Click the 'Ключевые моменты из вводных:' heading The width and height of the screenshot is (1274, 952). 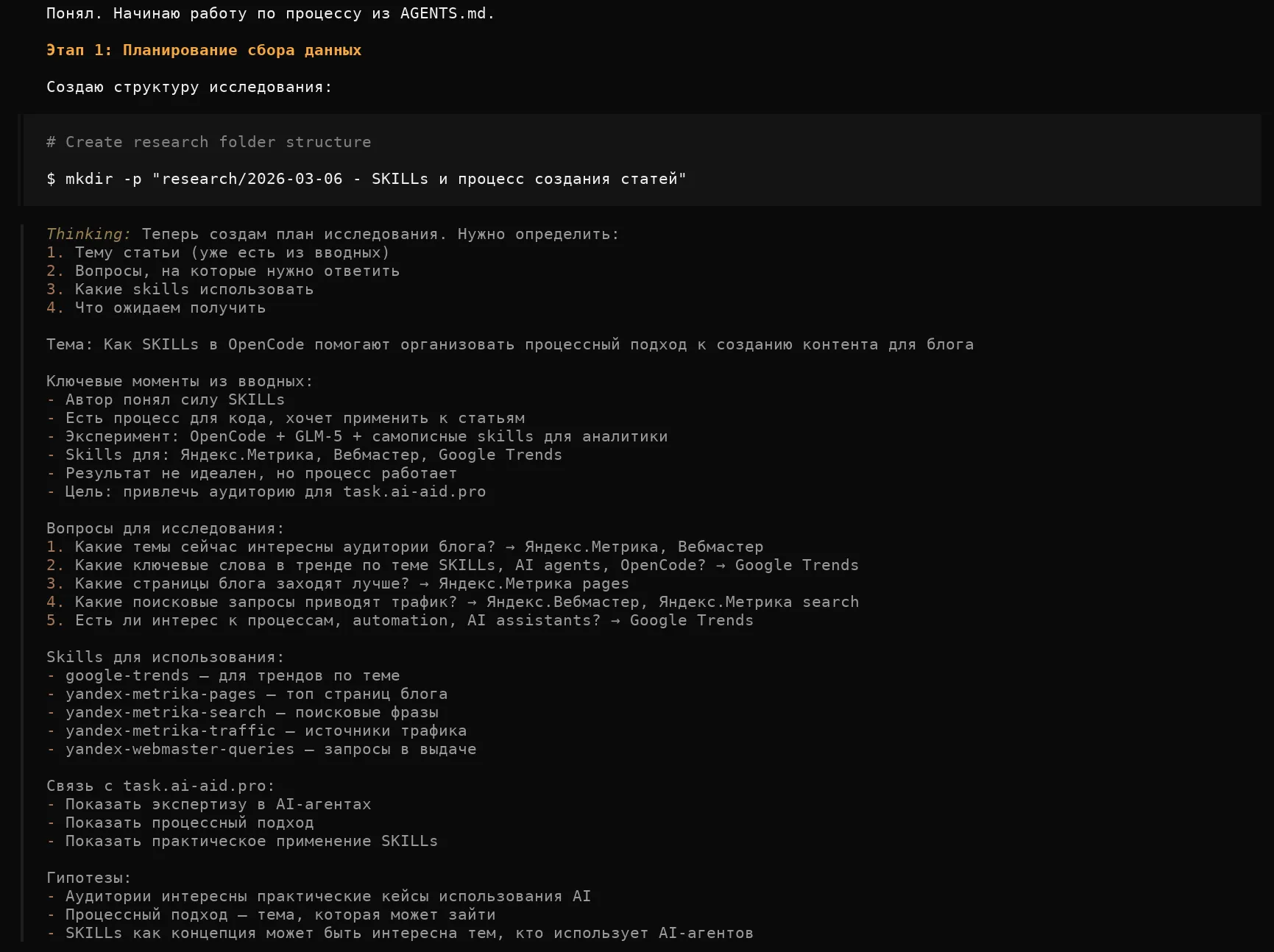180,381
